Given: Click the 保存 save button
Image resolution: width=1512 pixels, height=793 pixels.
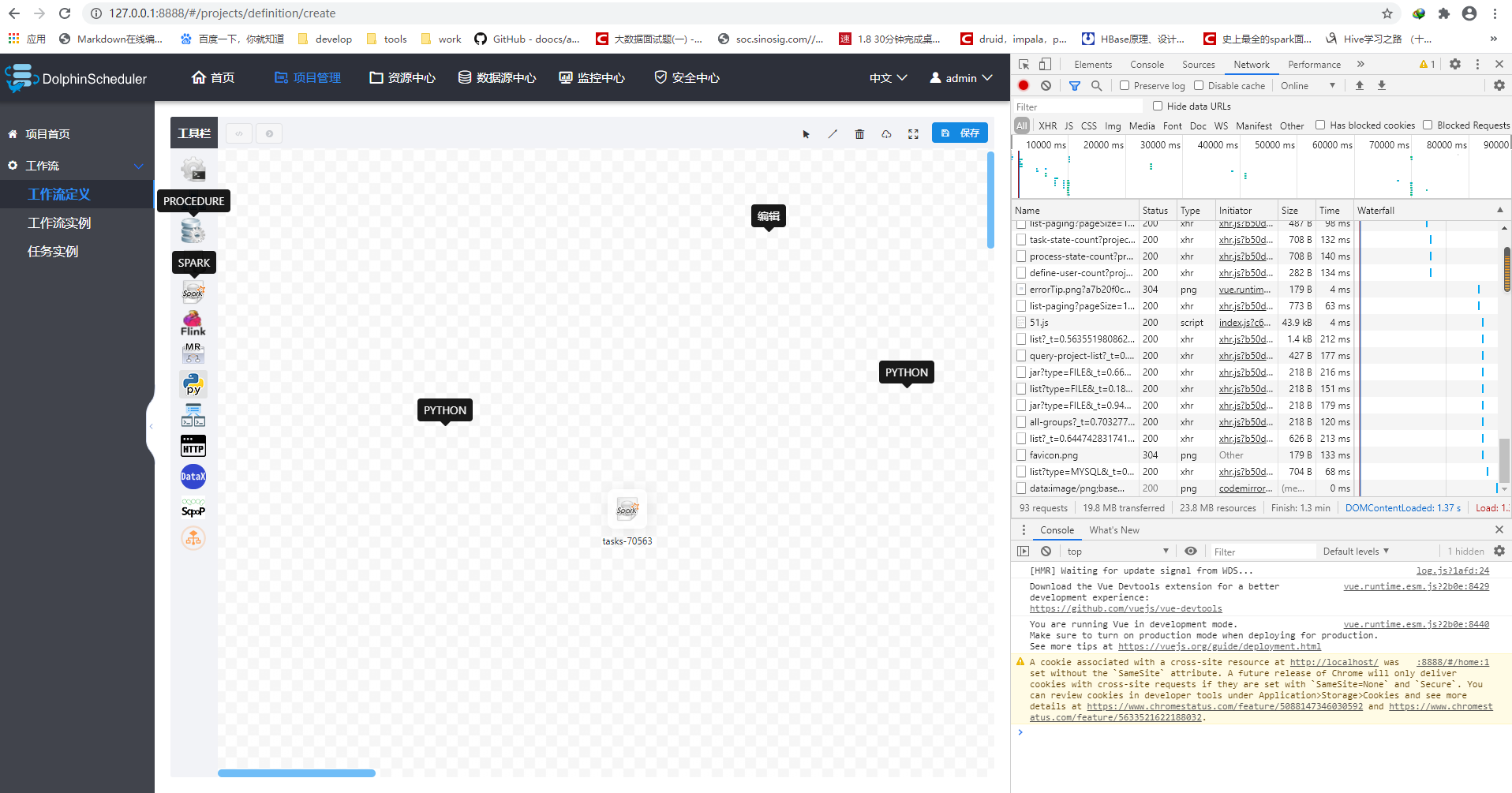Looking at the screenshot, I should pos(960,133).
